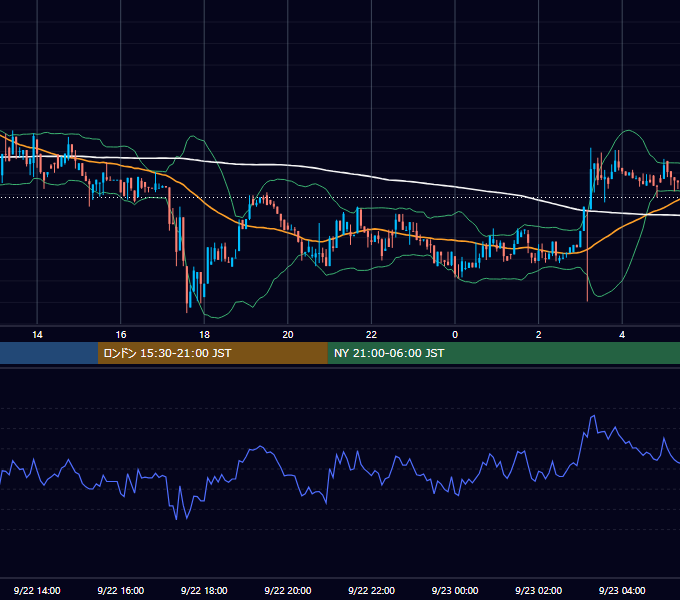680x600 pixels.
Task: Click the 16 hour label on price chart axis
Action: point(121,335)
